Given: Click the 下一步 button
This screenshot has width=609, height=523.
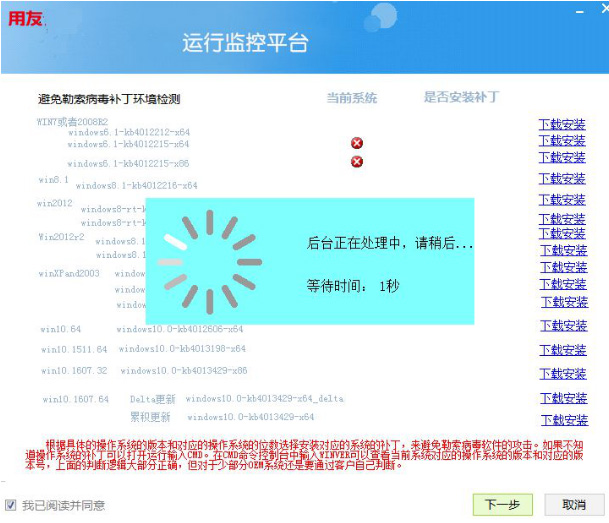Looking at the screenshot, I should pos(502,504).
